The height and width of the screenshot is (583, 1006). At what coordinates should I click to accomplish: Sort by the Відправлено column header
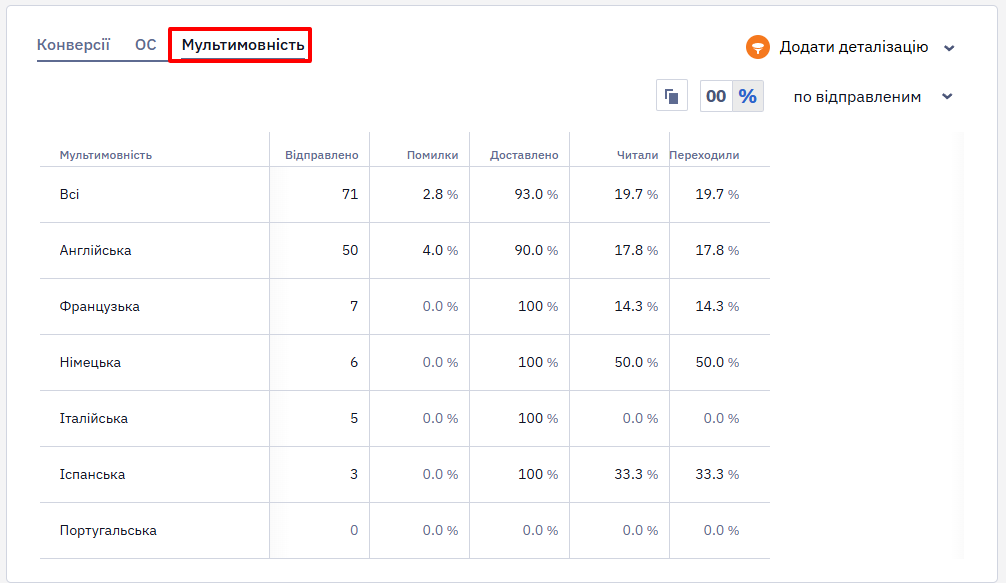[x=321, y=155]
